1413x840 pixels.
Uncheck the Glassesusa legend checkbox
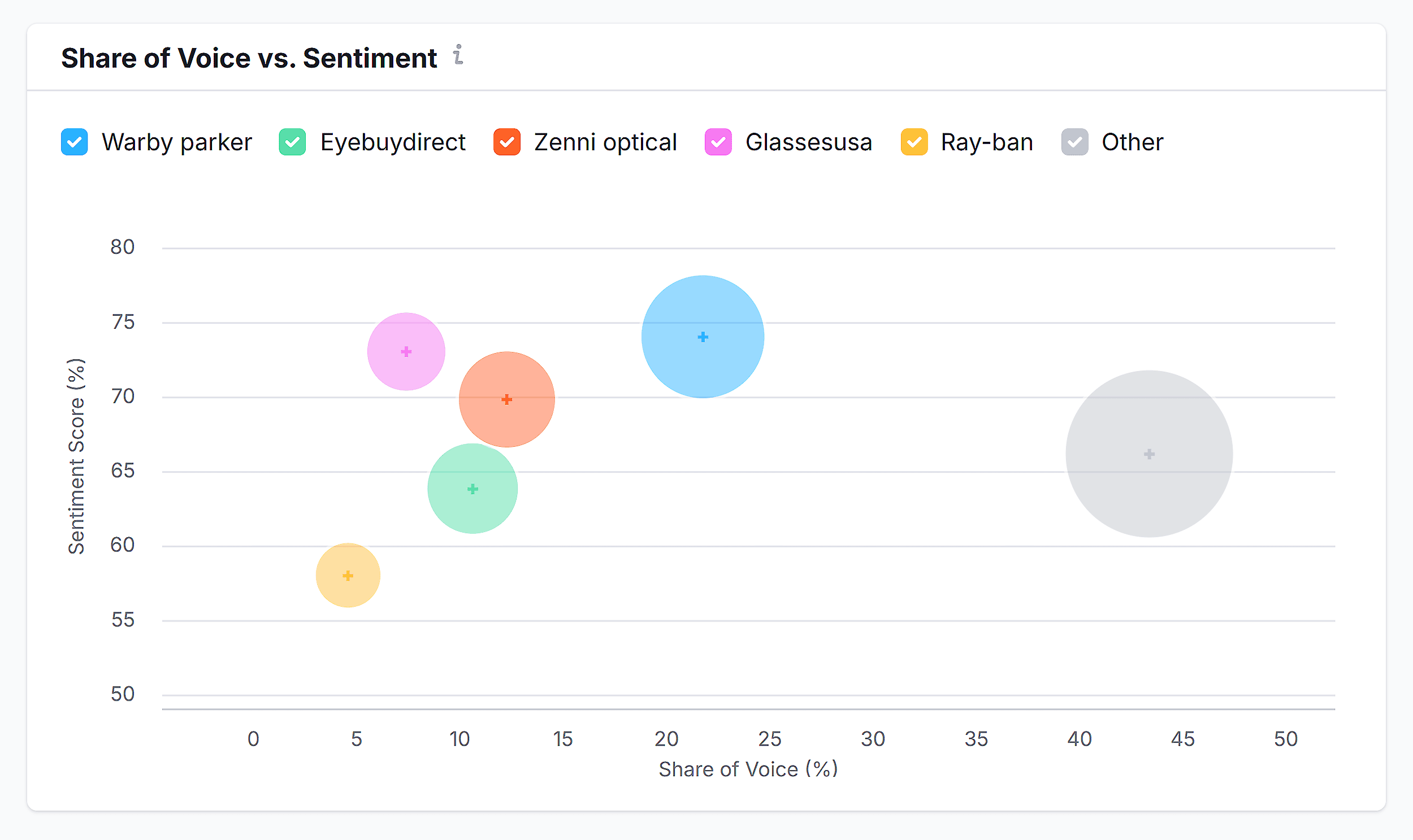[718, 142]
